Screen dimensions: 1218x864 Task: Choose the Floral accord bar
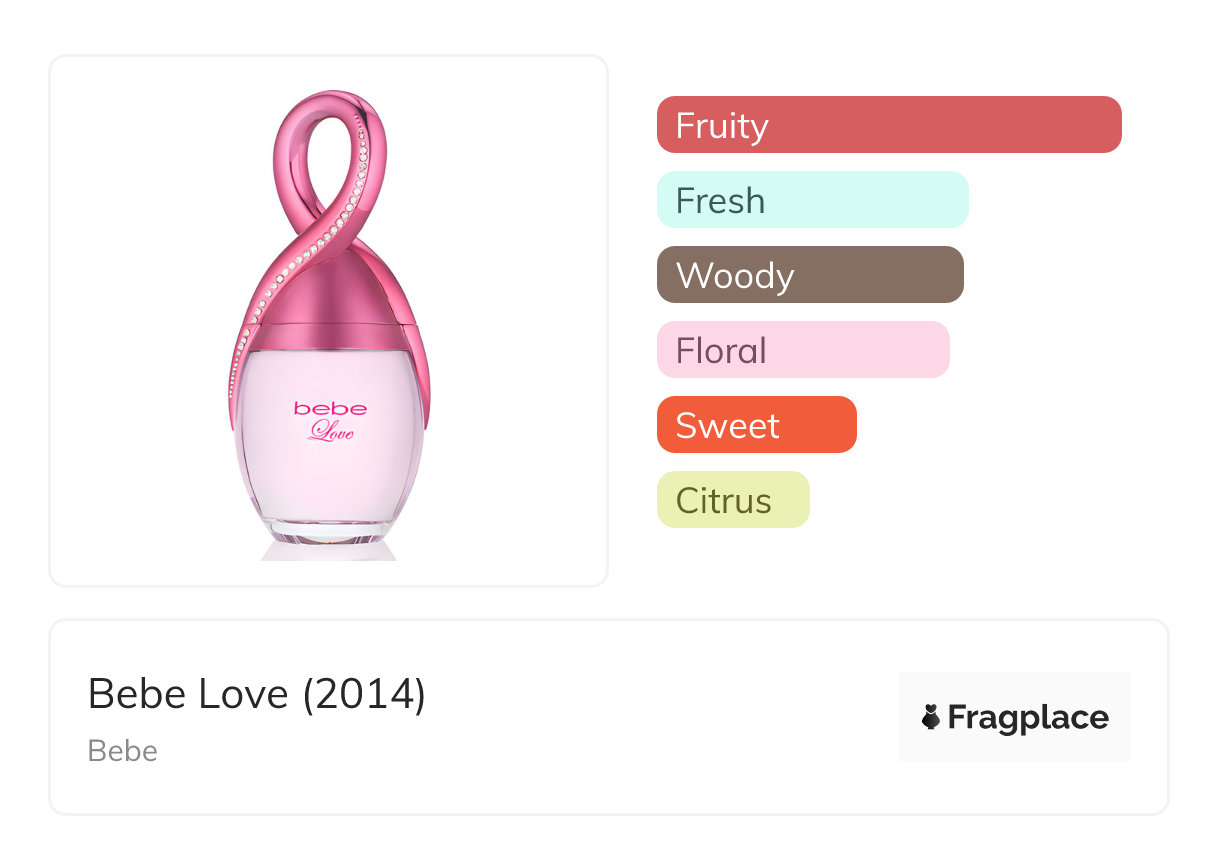(802, 350)
